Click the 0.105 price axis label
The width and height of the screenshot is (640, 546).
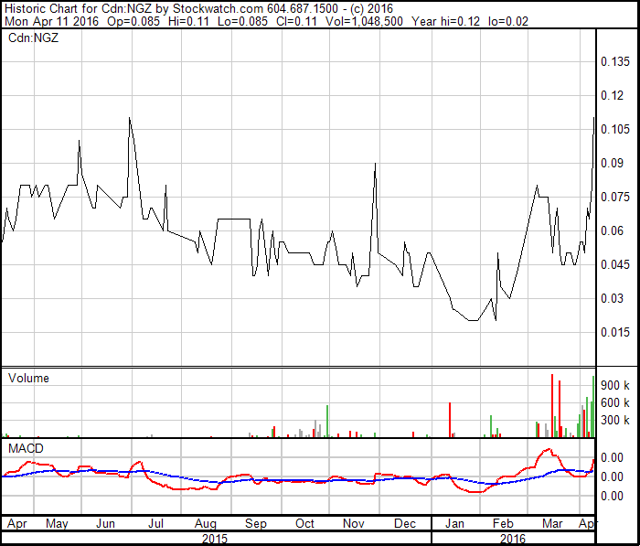click(x=615, y=129)
